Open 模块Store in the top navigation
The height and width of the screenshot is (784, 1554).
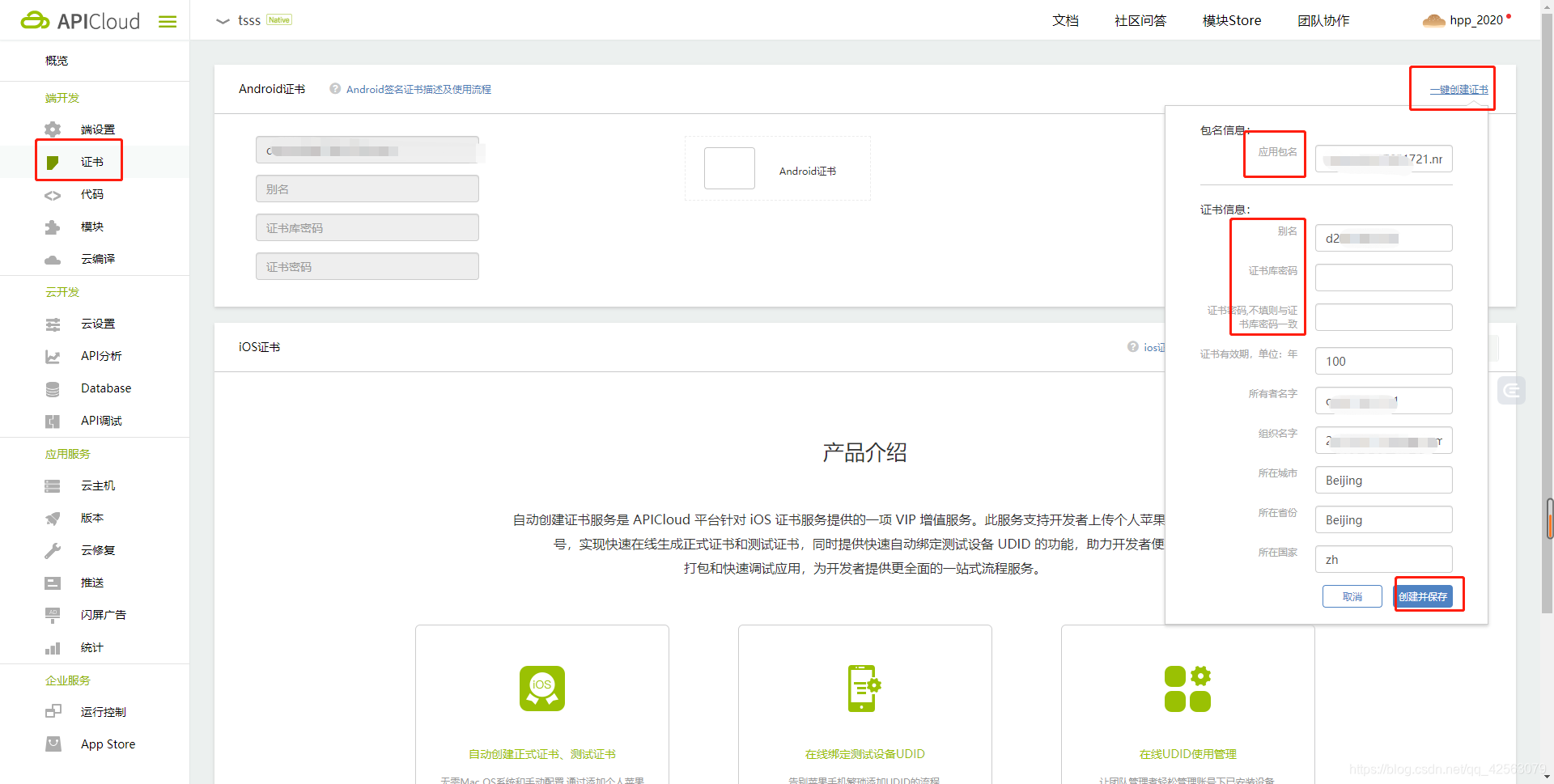tap(1232, 21)
